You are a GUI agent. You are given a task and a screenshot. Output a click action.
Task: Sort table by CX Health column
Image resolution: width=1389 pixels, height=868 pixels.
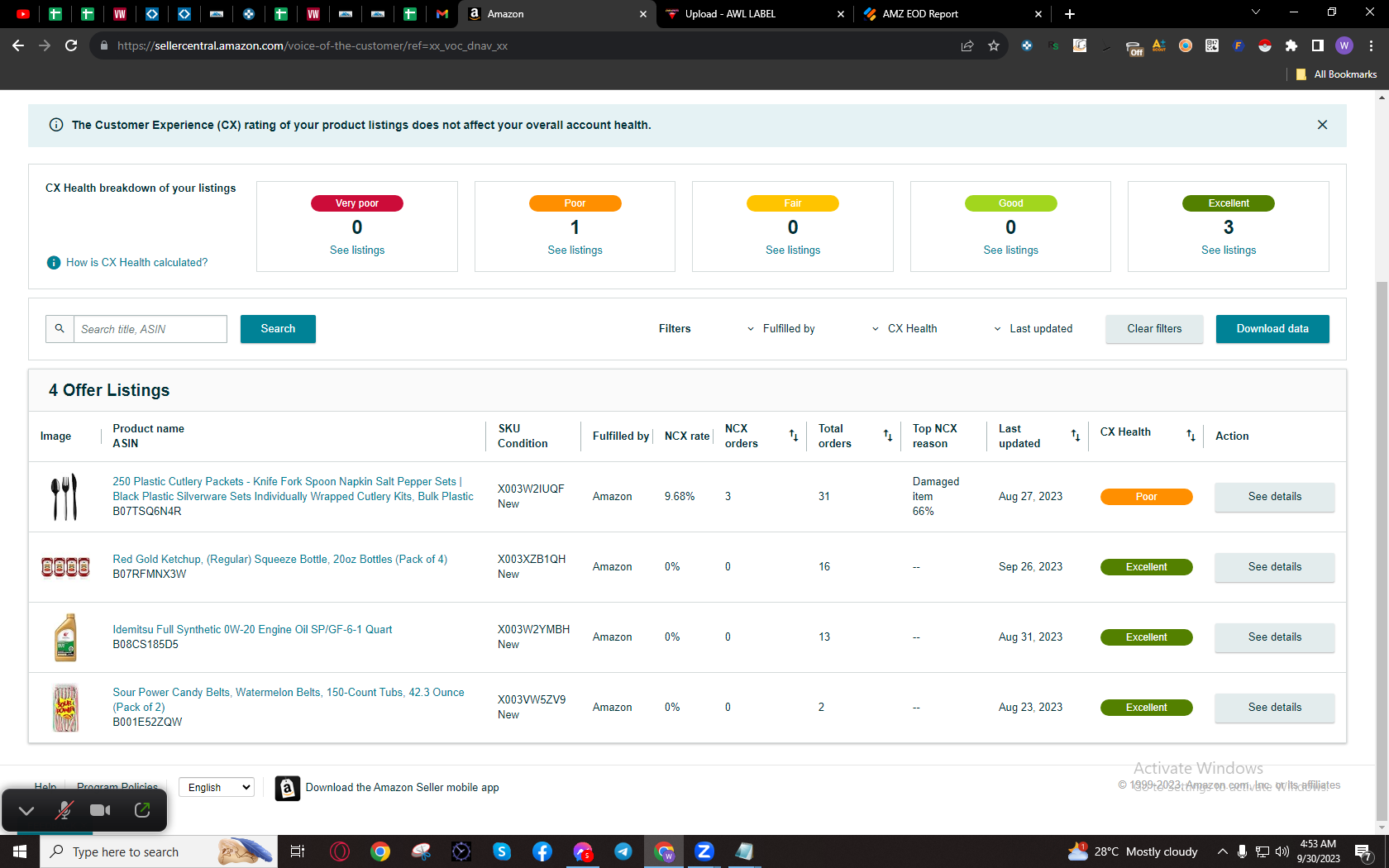[1191, 436]
